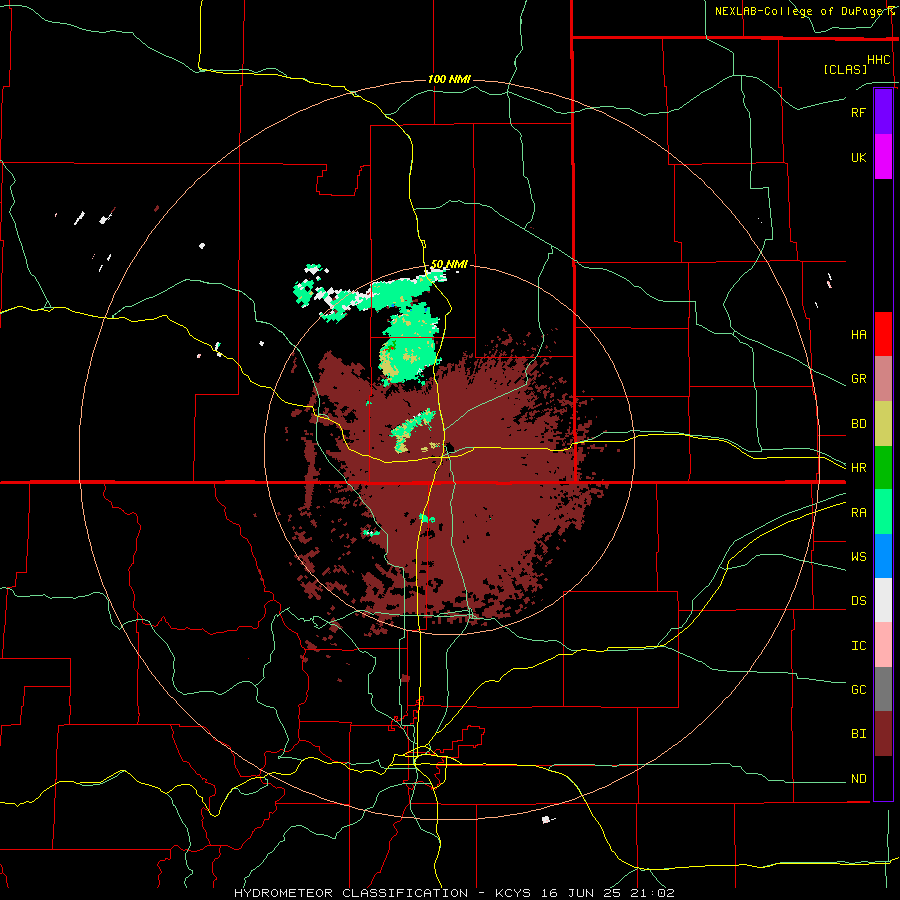Click the 'KCYS' radar site identifier
The height and width of the screenshot is (900, 900).
[515, 893]
